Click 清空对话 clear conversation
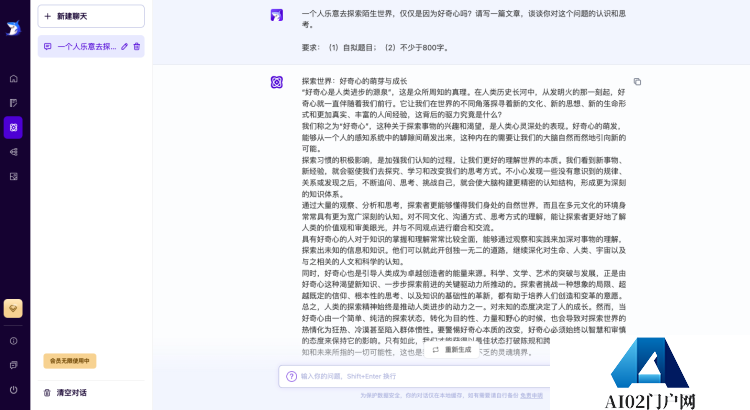 (65, 393)
